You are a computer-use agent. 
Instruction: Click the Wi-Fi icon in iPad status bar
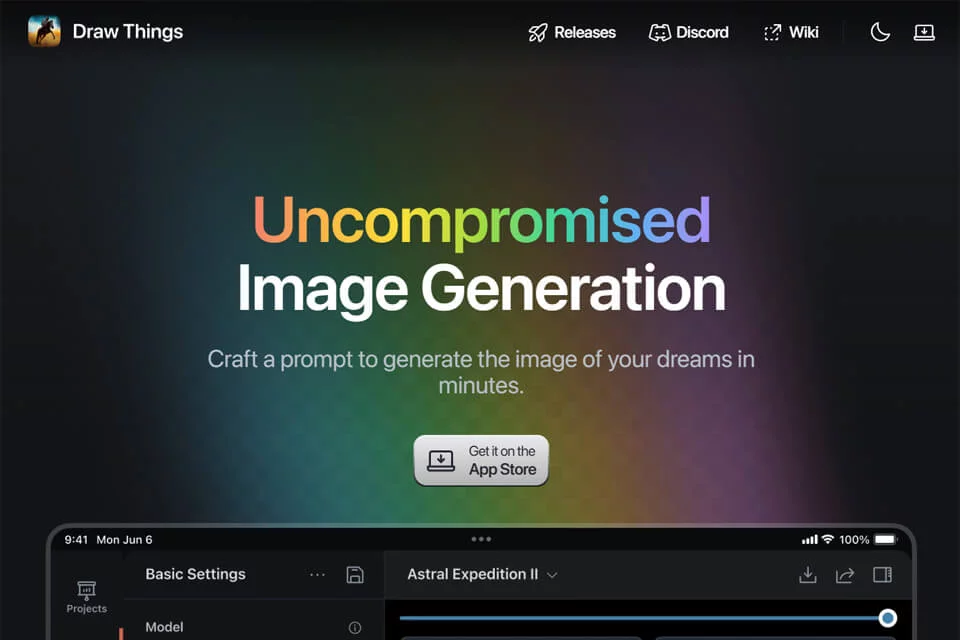point(828,539)
